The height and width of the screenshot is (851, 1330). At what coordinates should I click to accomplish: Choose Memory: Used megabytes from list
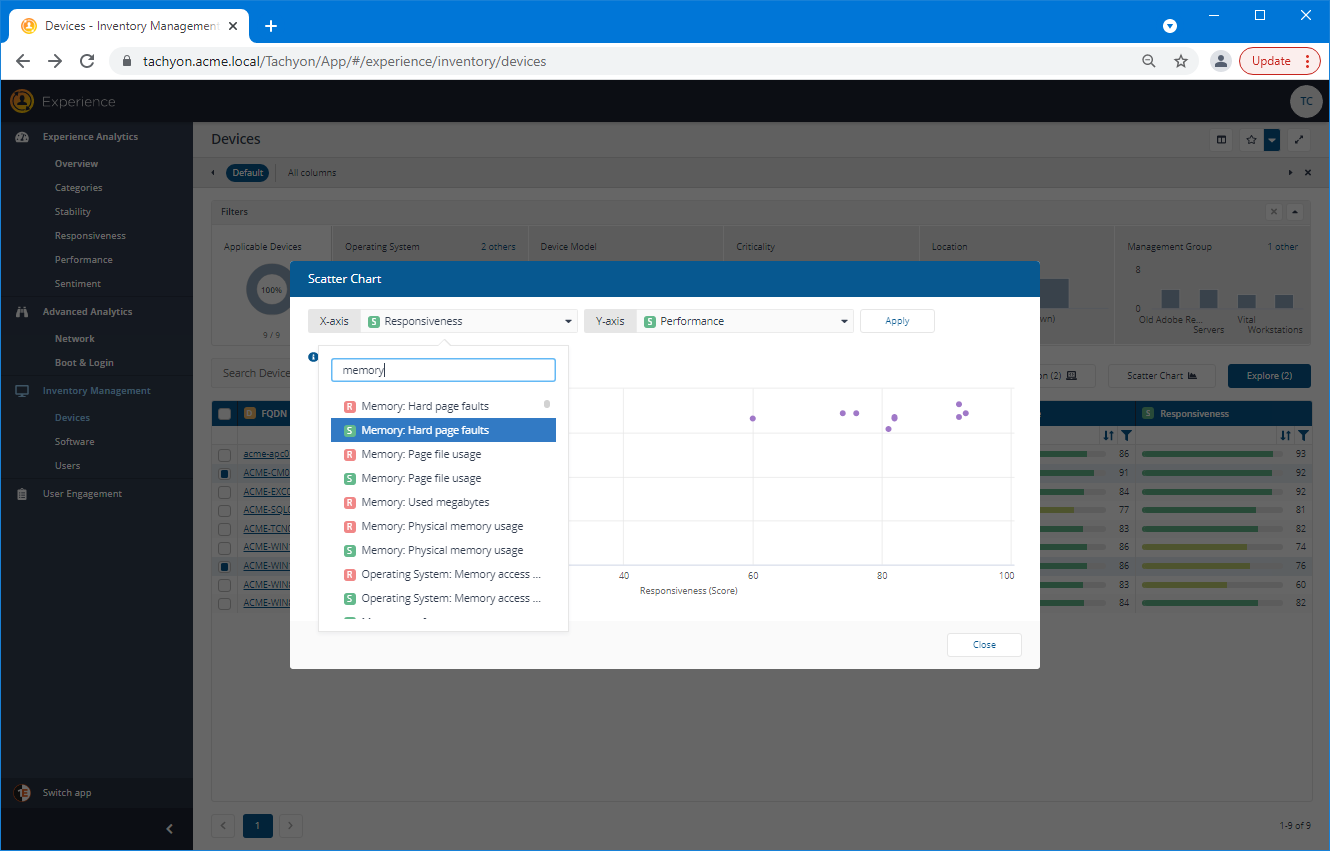click(443, 502)
